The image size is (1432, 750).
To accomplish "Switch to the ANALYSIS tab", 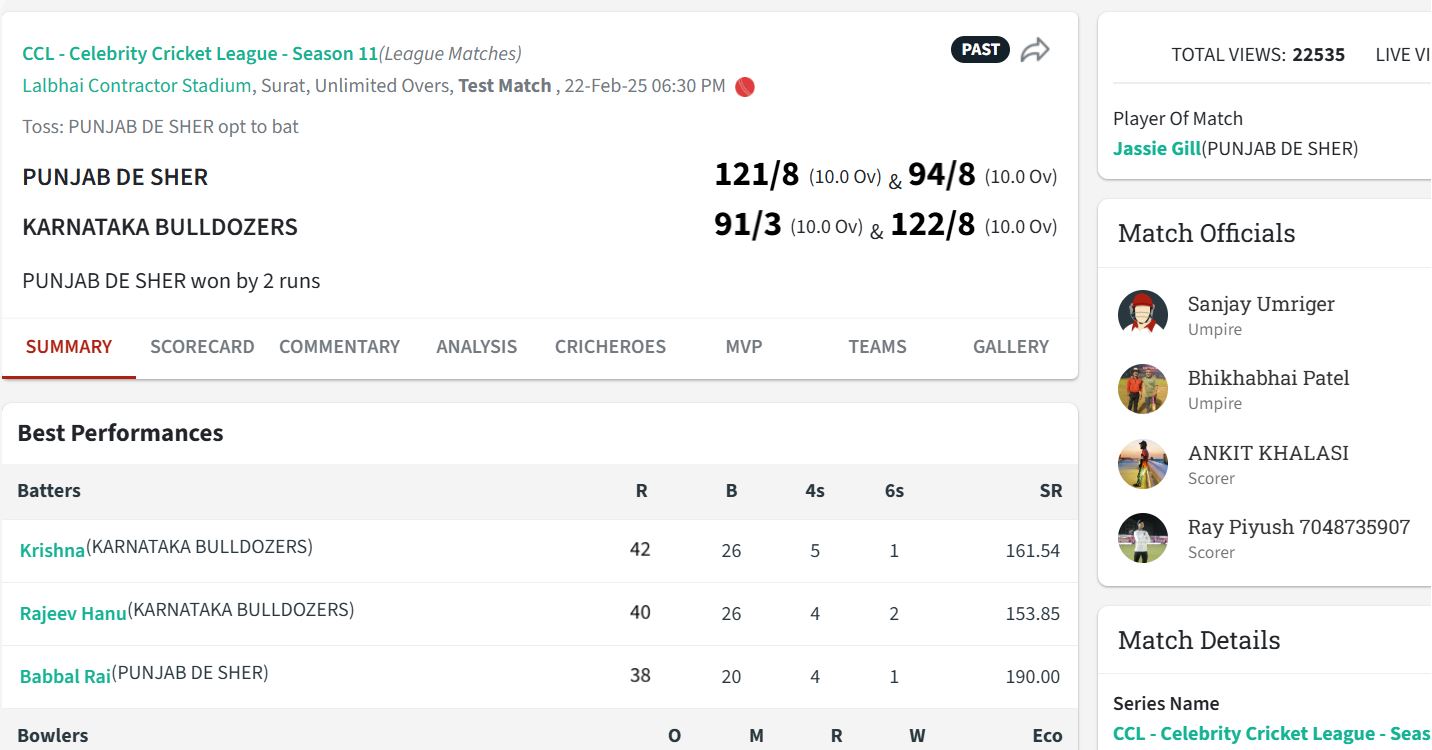I will click(476, 346).
